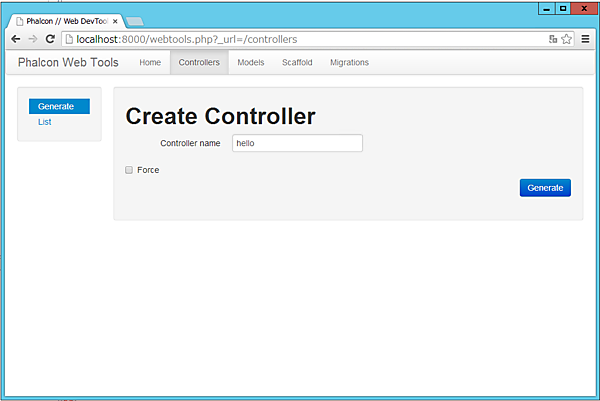Switch to the Models section
The width and height of the screenshot is (600, 401).
coord(251,62)
